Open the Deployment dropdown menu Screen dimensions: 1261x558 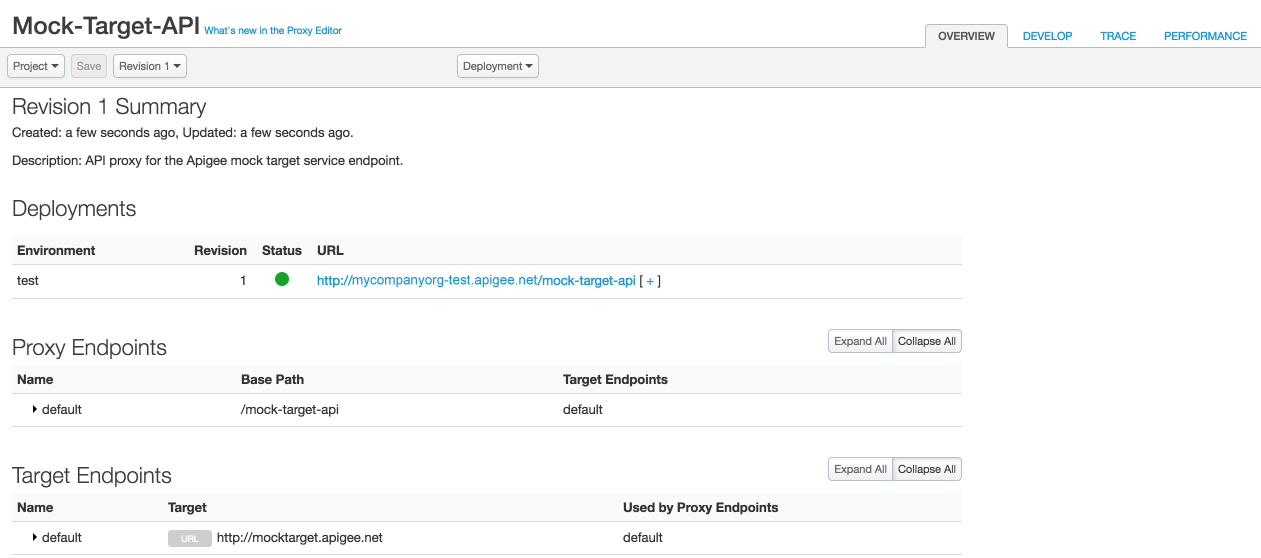(498, 66)
